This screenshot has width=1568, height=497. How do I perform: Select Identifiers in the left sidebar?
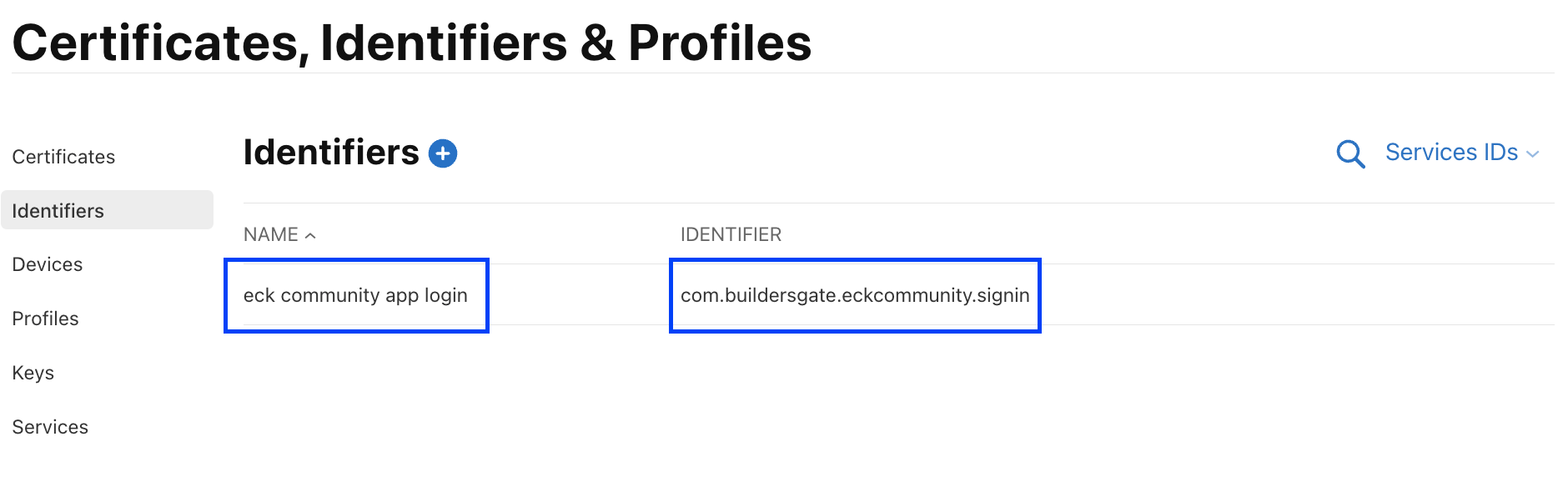(x=58, y=211)
